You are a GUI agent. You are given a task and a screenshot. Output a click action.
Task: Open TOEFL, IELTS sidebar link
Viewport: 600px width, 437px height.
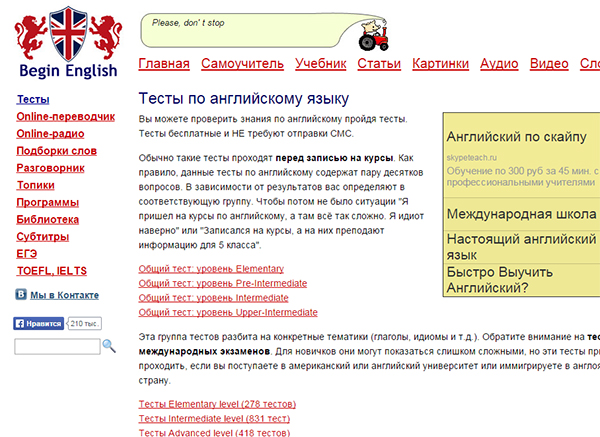pyautogui.click(x=51, y=270)
